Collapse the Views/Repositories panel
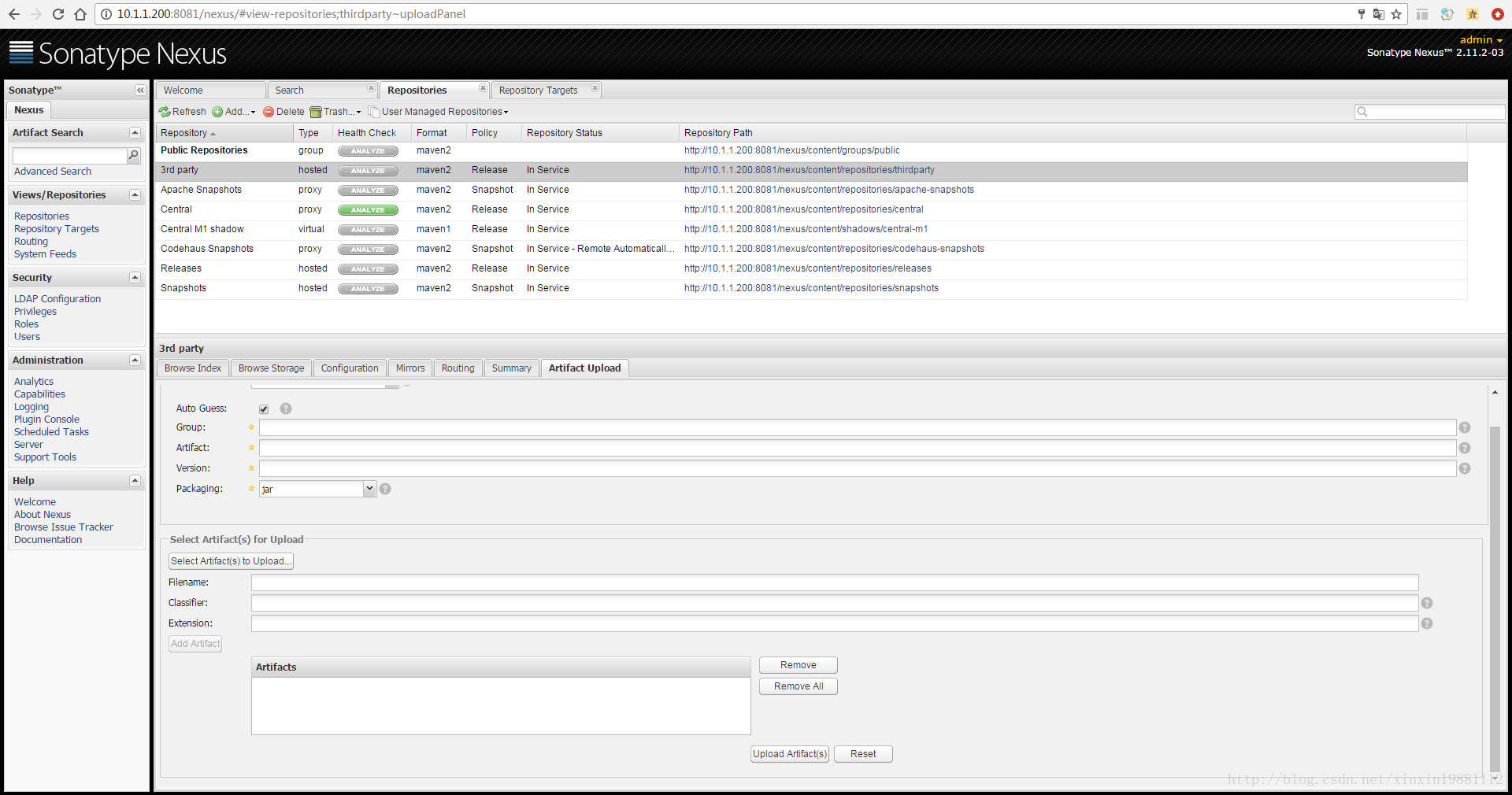The image size is (1512, 795). tap(135, 195)
